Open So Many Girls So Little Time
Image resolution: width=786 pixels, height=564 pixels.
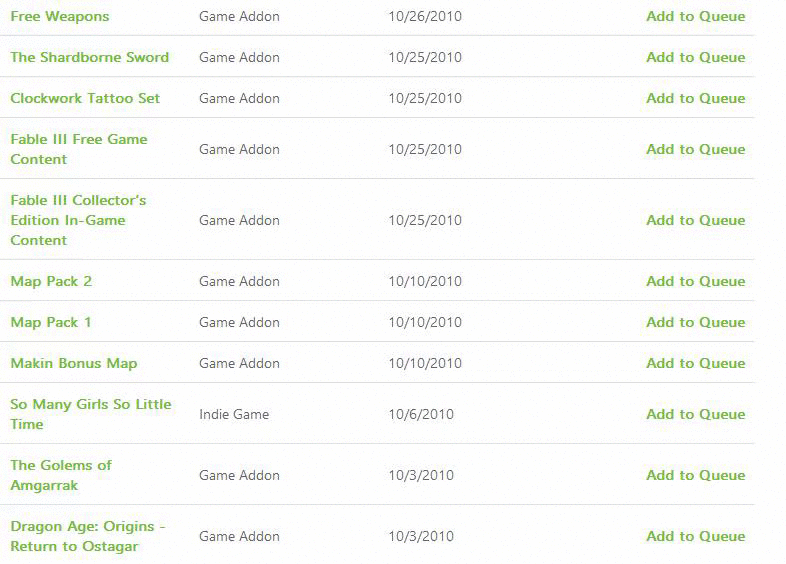point(91,414)
